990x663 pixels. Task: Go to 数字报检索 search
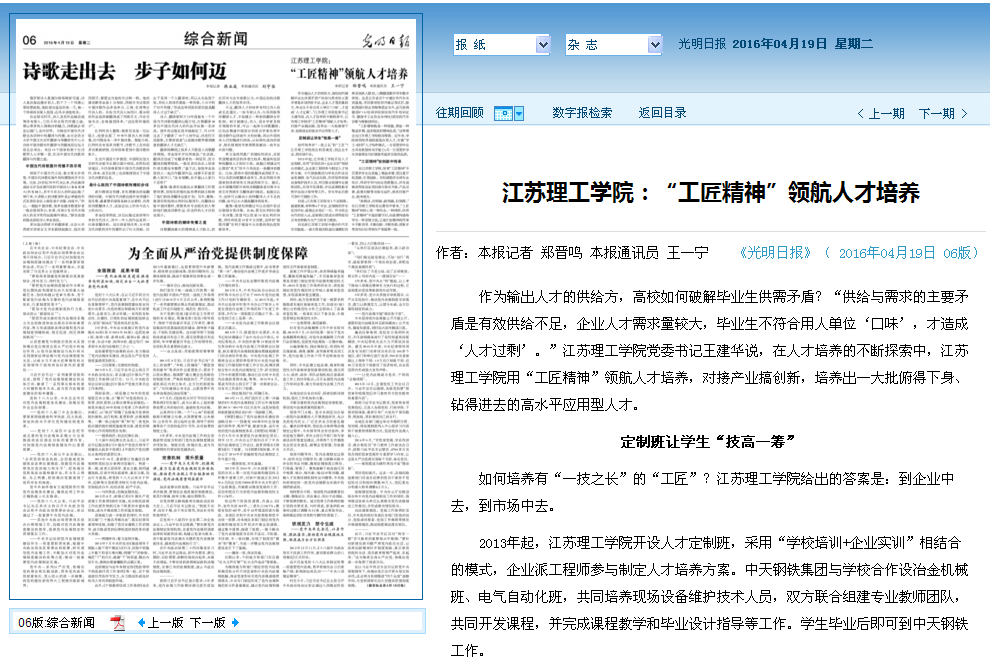tap(582, 113)
